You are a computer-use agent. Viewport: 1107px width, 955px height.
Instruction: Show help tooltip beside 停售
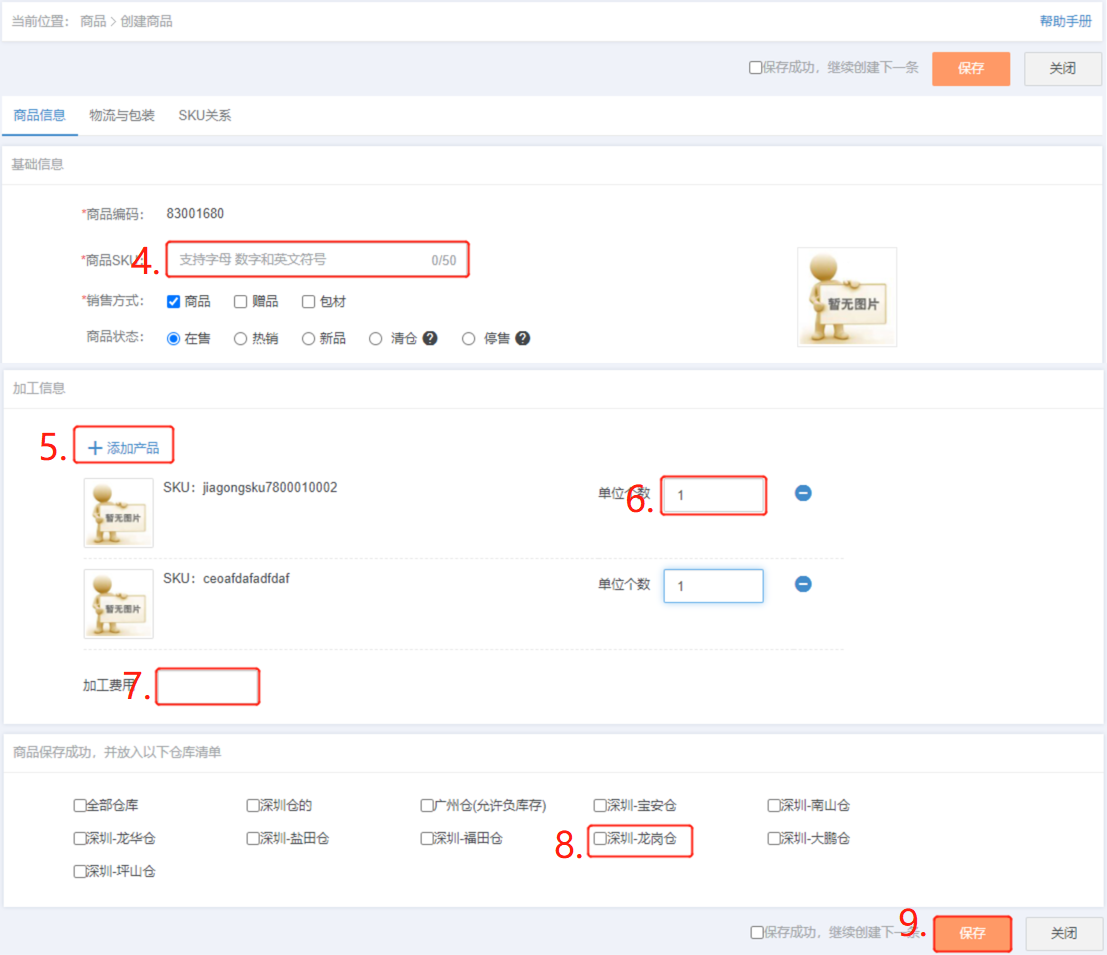tap(522, 338)
